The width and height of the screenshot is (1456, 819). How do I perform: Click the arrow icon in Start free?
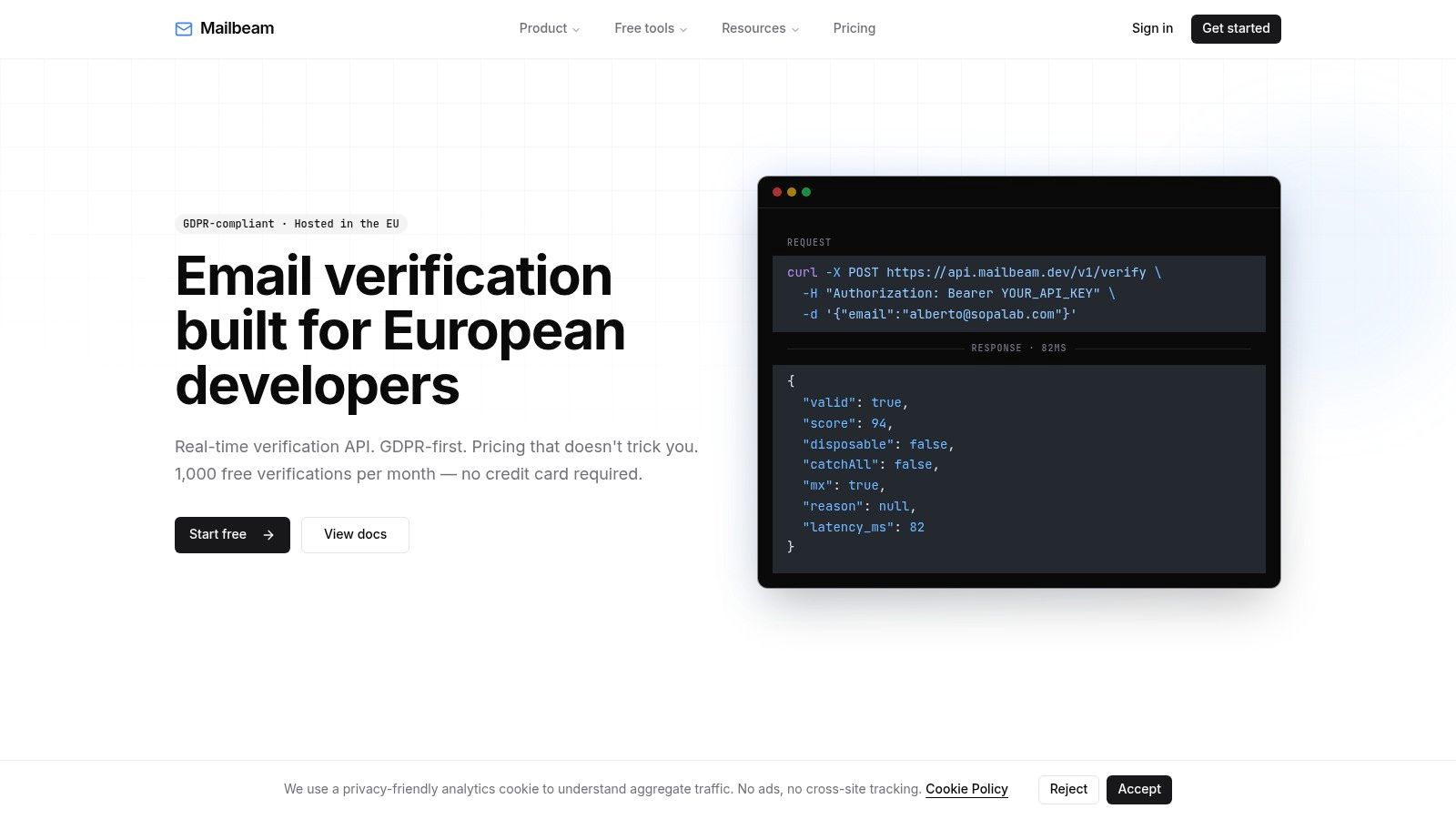point(268,535)
